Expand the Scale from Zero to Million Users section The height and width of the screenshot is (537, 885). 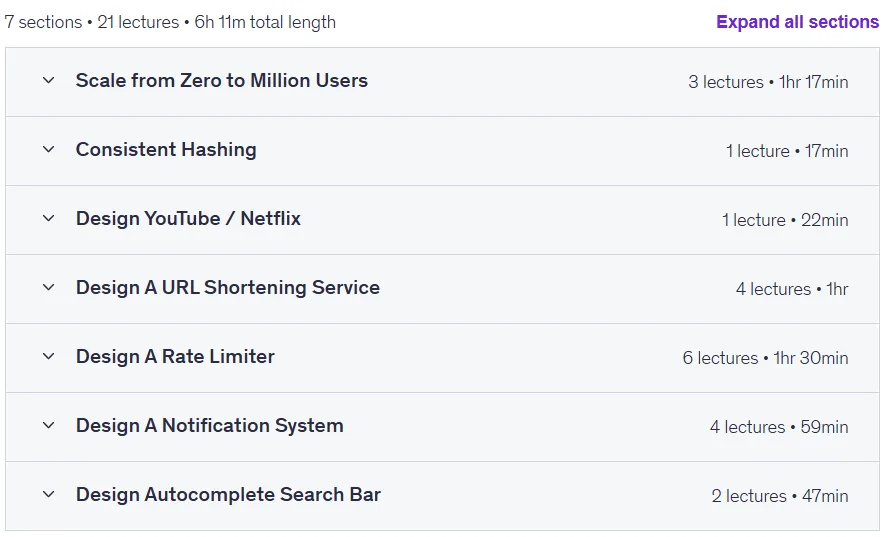[222, 80]
